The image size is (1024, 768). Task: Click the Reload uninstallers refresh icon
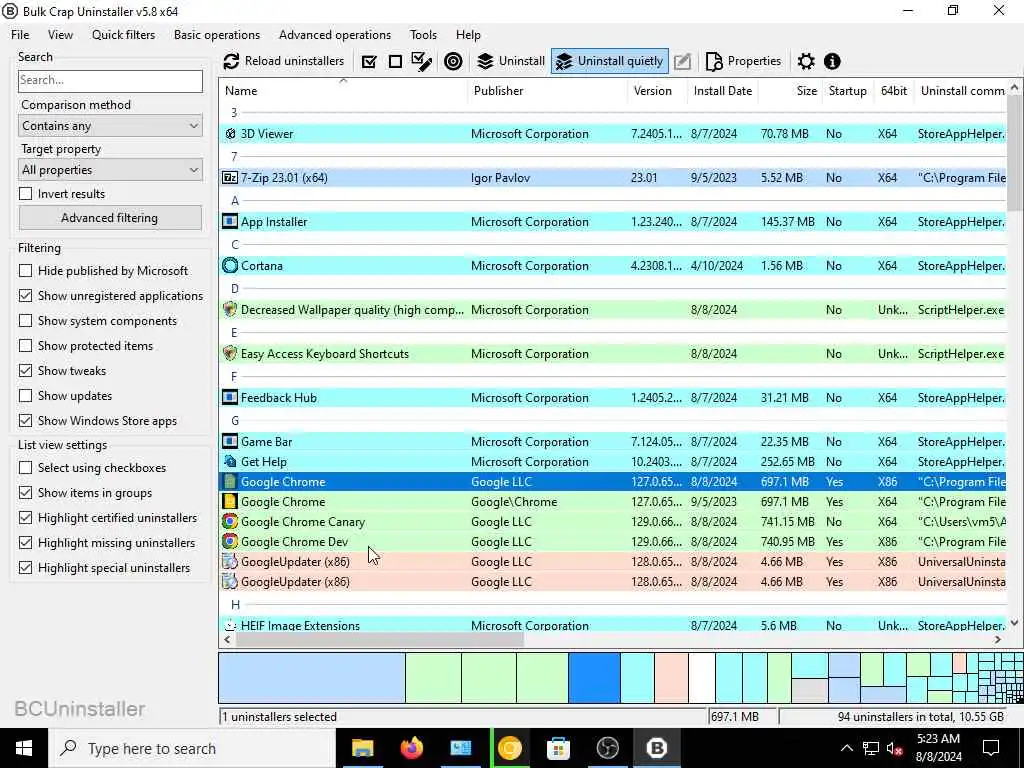231,61
